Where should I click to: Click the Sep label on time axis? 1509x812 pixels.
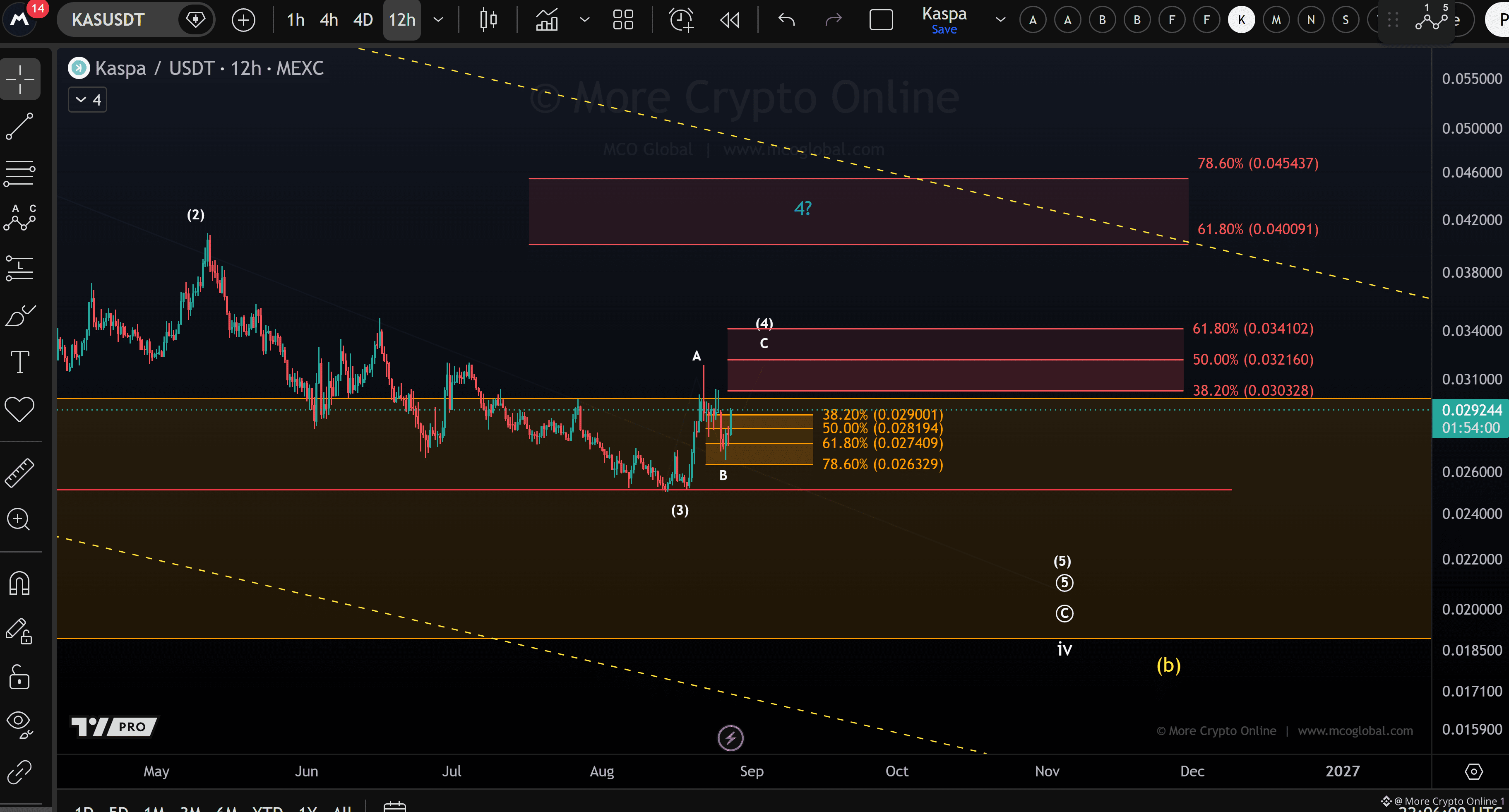752,771
